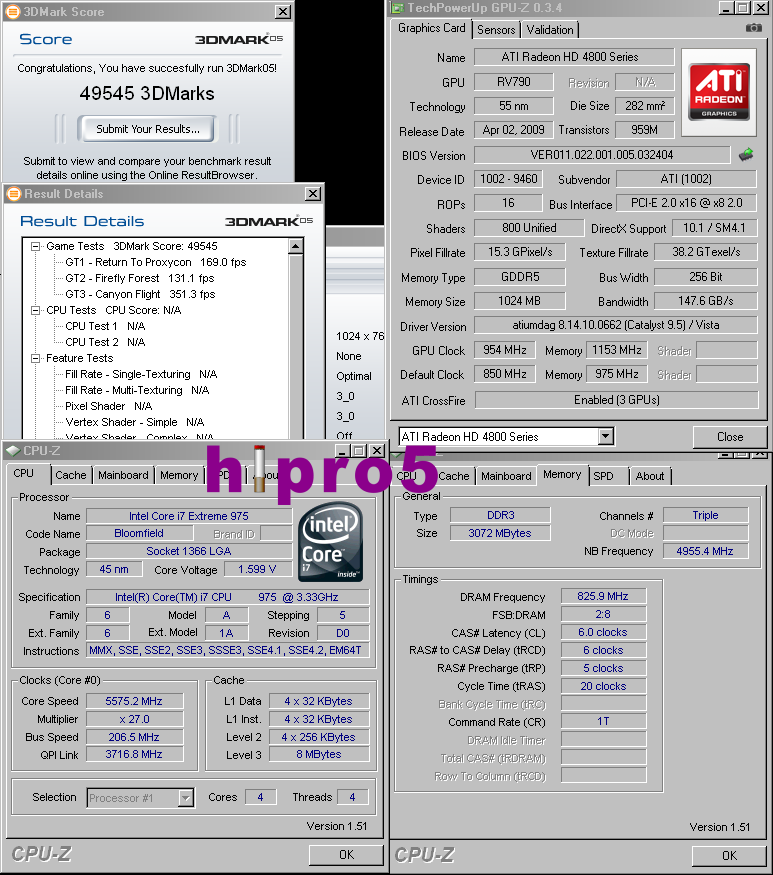Open the Memory tab in left CPU-Z
773x875 pixels.
point(179,475)
